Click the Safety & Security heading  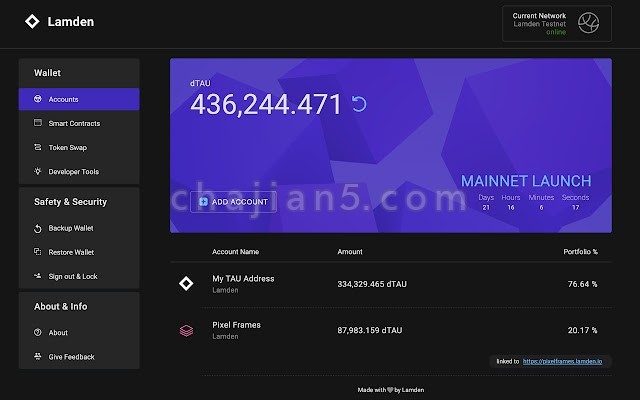point(71,202)
